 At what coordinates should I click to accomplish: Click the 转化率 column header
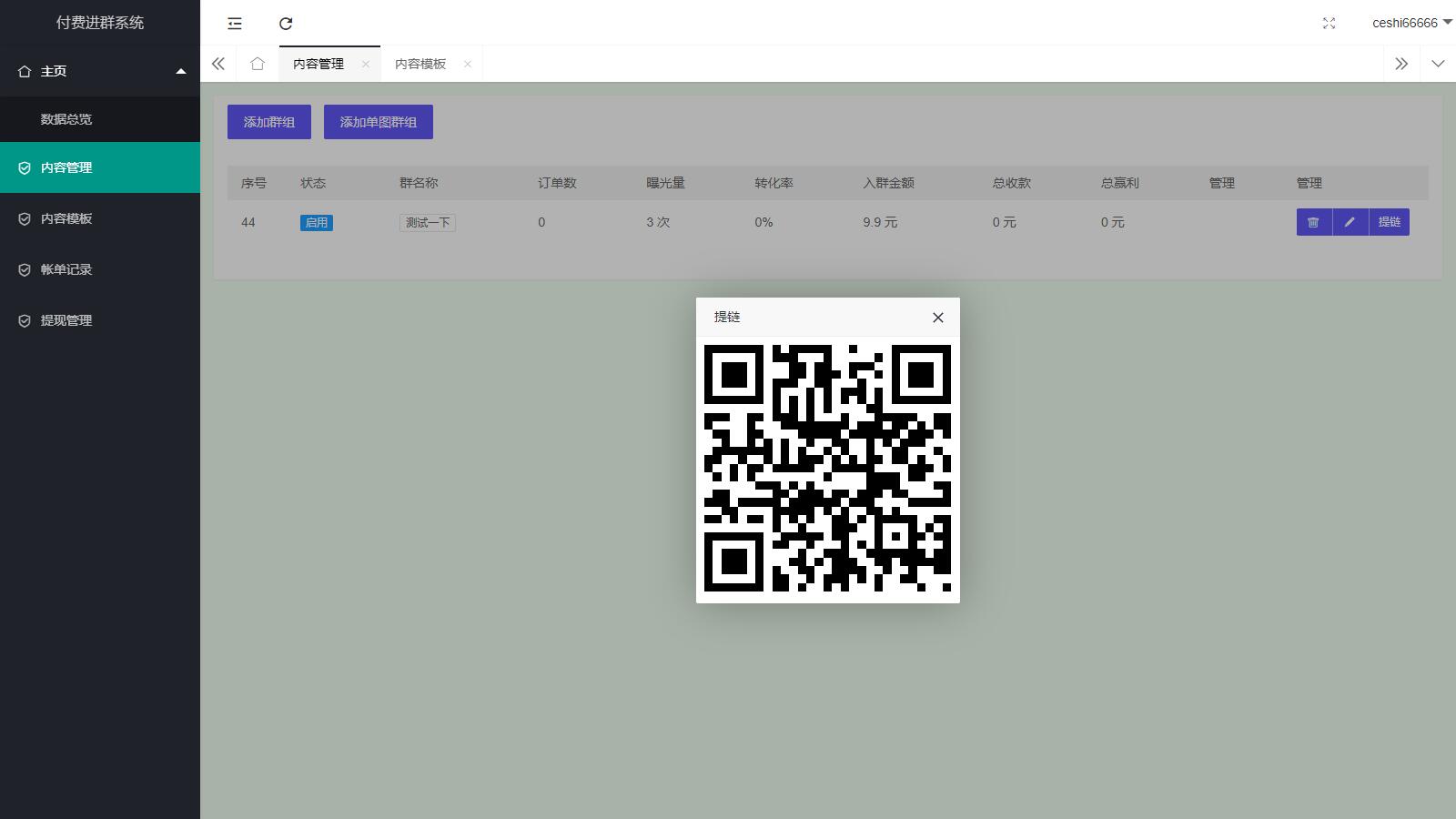(x=773, y=183)
